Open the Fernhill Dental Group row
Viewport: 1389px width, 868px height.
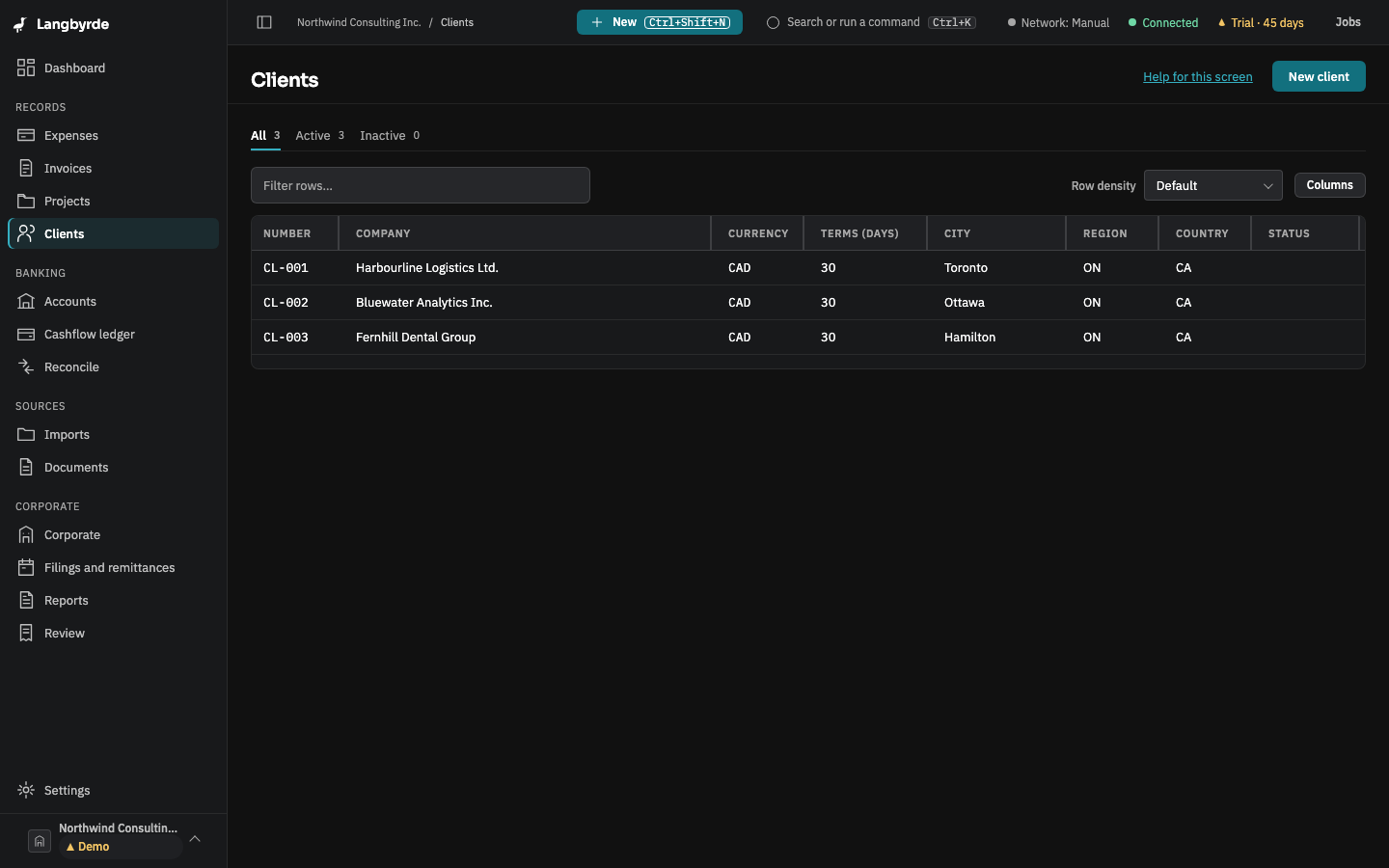click(x=808, y=338)
